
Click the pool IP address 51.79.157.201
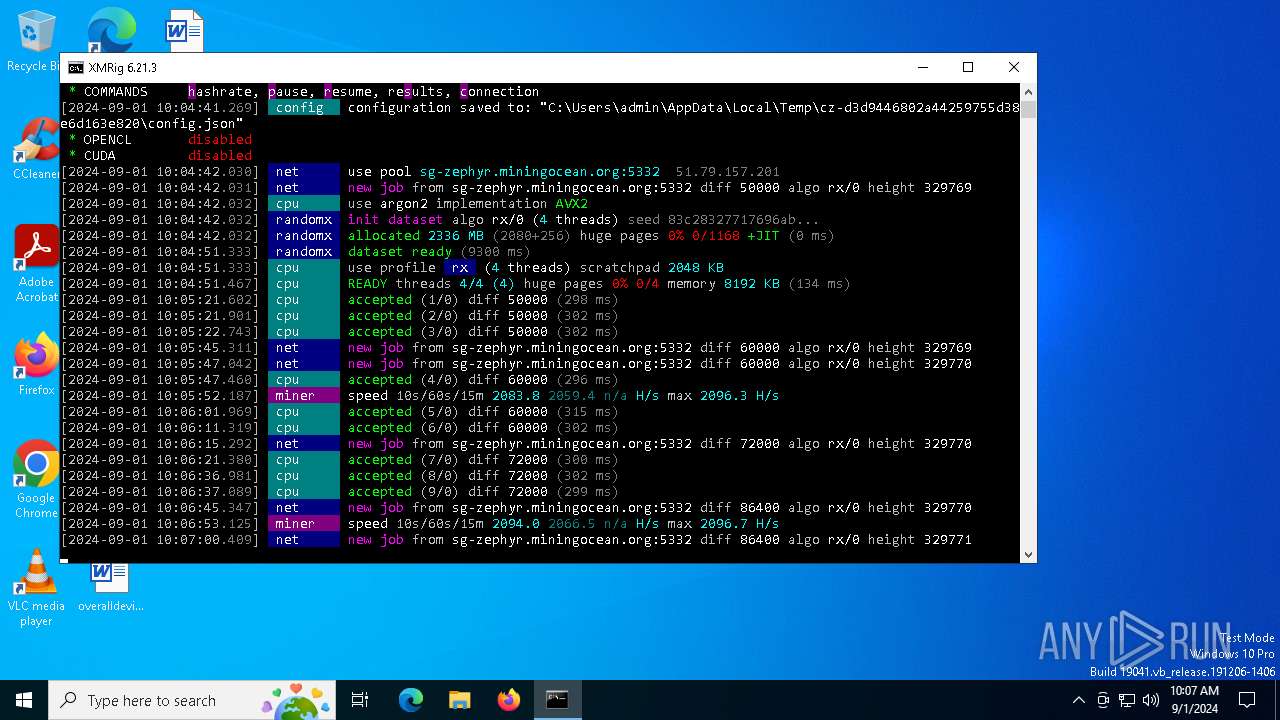727,172
